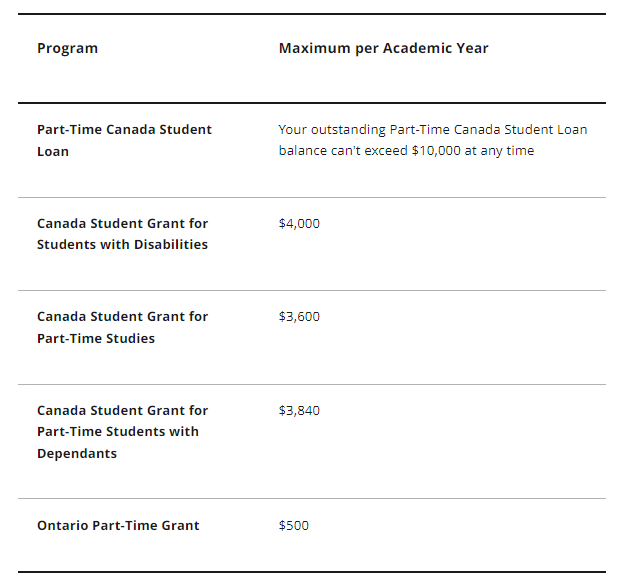621x587 pixels.
Task: Click the words "Part-Time Studies" in the third row
Action: coord(96,339)
